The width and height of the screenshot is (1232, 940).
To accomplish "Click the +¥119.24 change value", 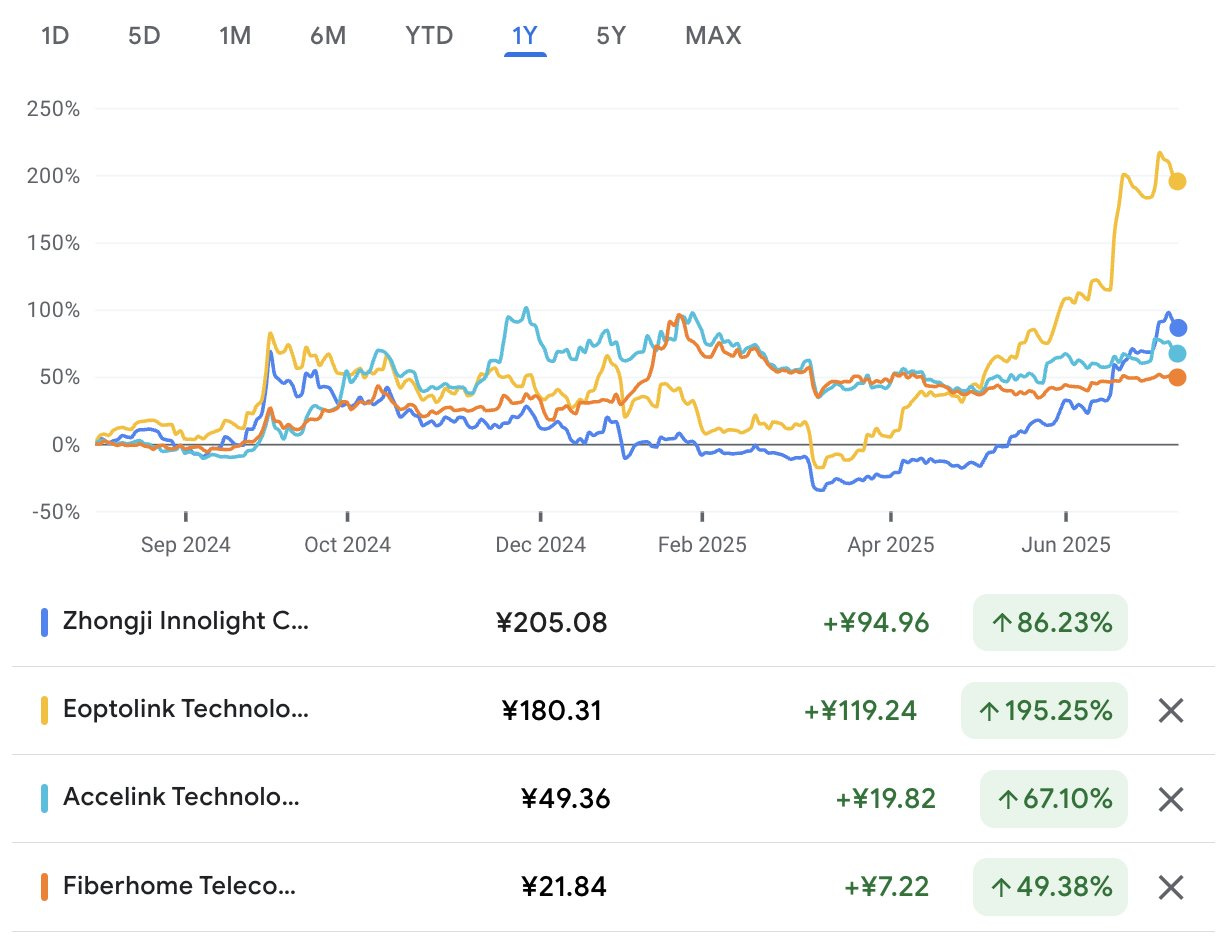I will [860, 711].
